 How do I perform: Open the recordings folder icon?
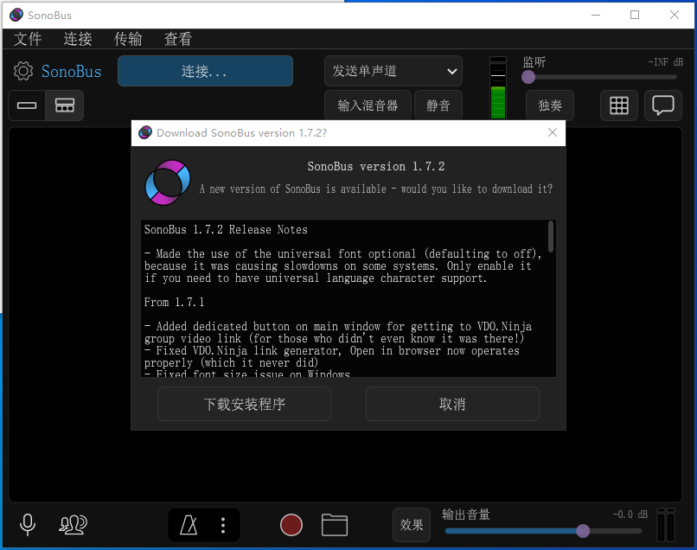click(x=334, y=525)
